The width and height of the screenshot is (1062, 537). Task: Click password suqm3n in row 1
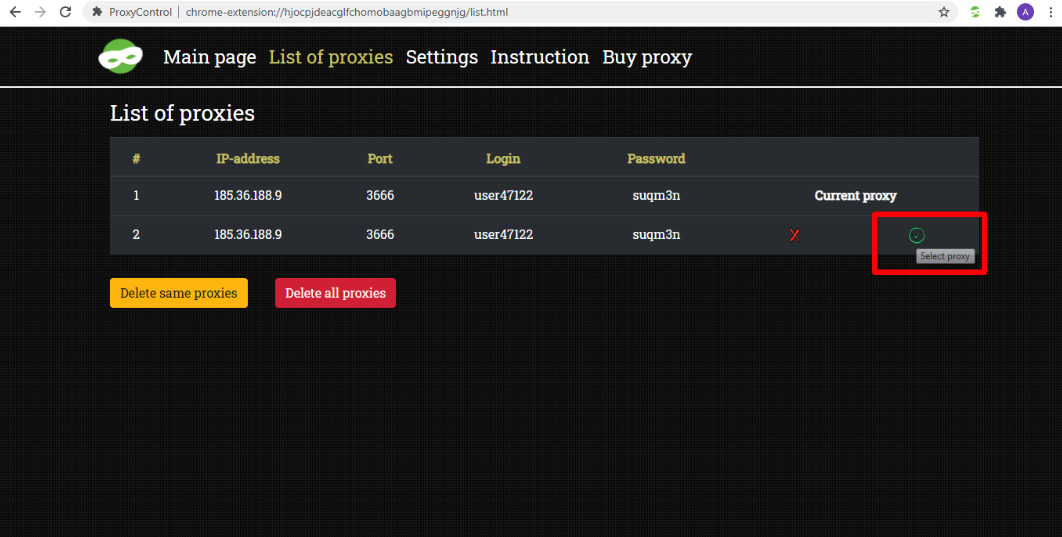pos(656,196)
